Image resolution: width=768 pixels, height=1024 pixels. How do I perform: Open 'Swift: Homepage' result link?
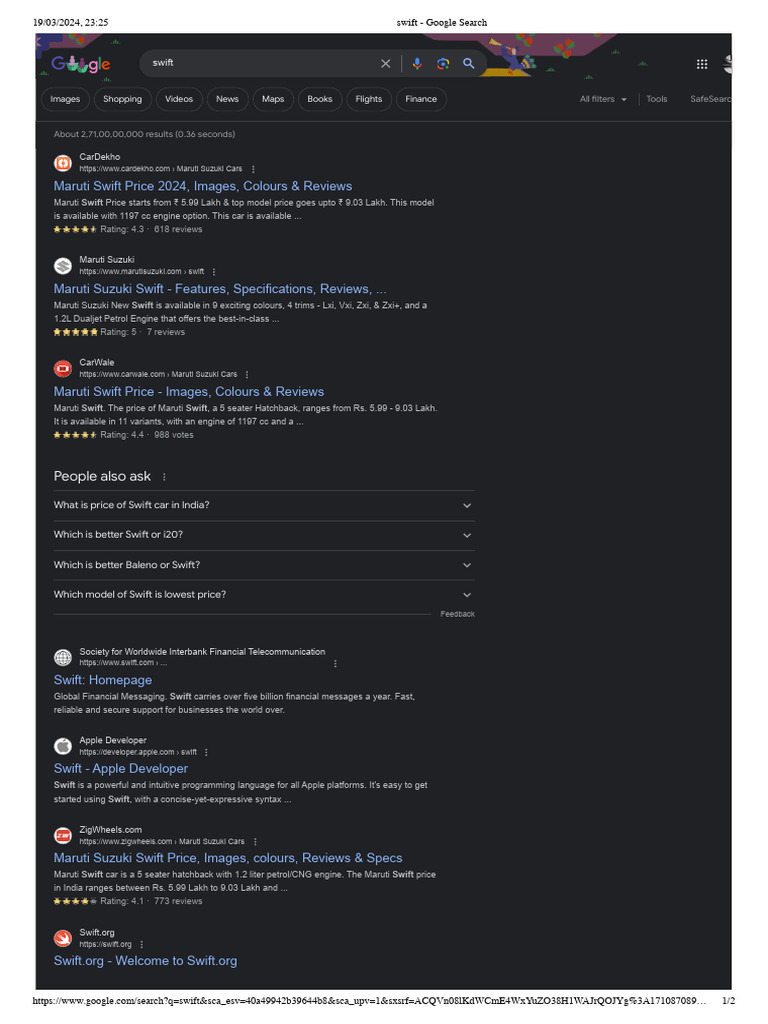pyautogui.click(x=103, y=680)
